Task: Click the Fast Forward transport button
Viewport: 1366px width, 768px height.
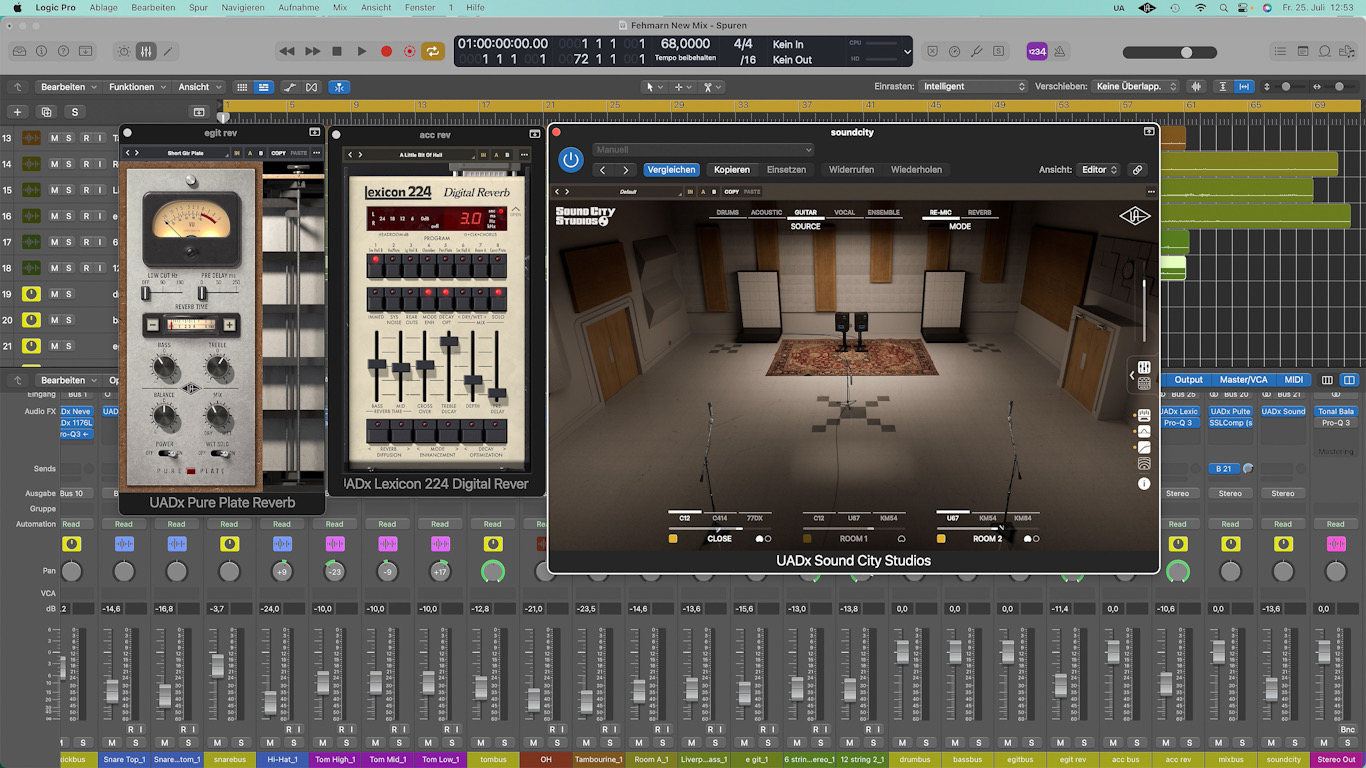Action: [312, 51]
